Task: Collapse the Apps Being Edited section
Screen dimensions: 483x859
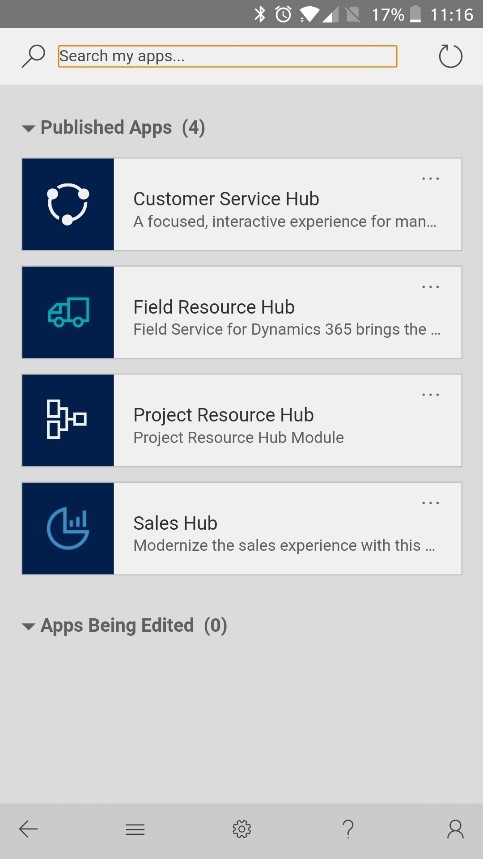Action: click(x=28, y=626)
